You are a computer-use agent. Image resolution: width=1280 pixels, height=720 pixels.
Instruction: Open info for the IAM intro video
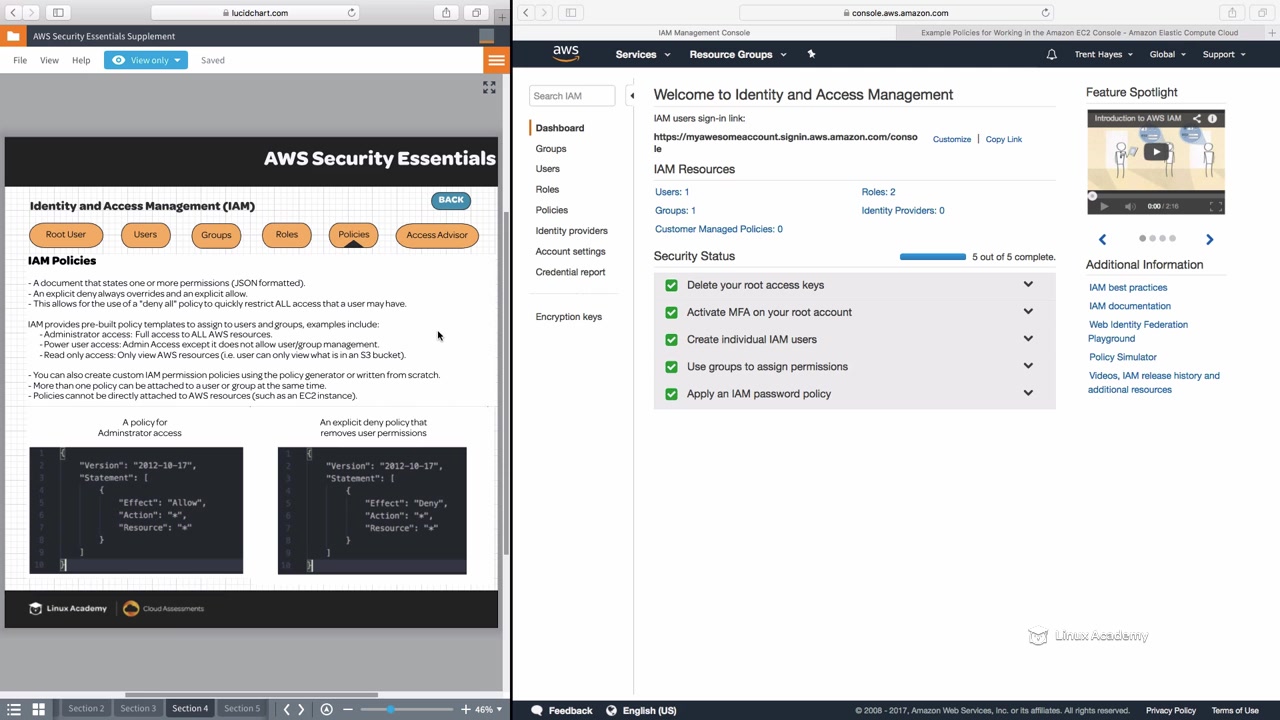(1212, 118)
